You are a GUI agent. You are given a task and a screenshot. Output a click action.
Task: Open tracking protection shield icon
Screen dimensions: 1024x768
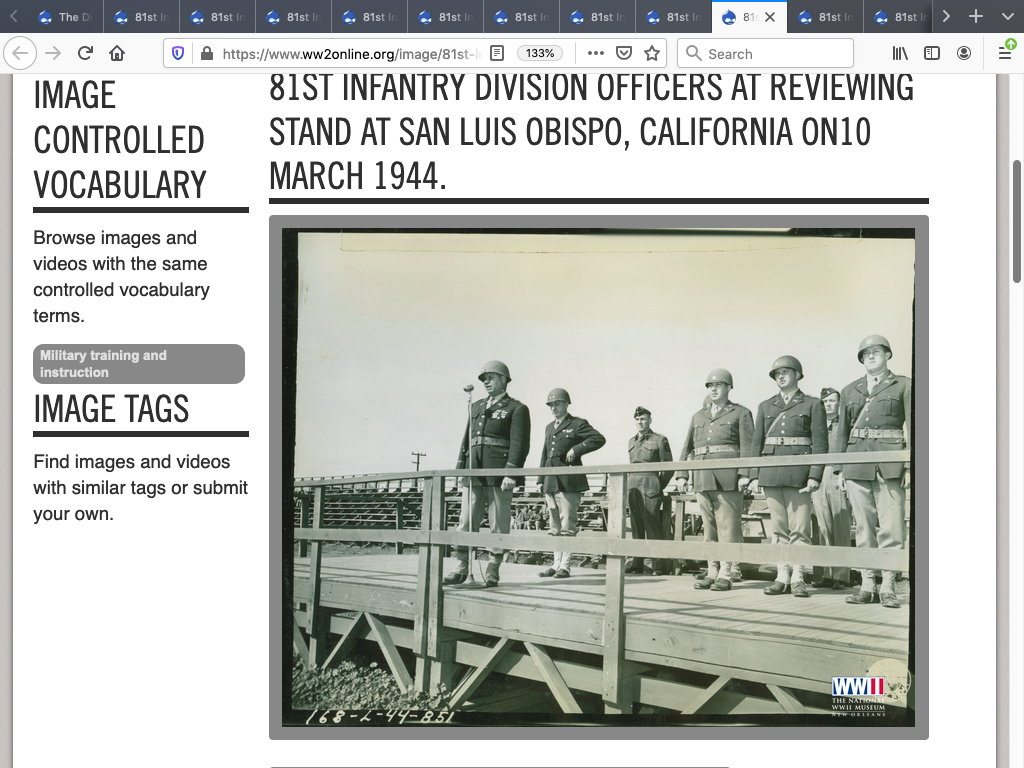(179, 54)
